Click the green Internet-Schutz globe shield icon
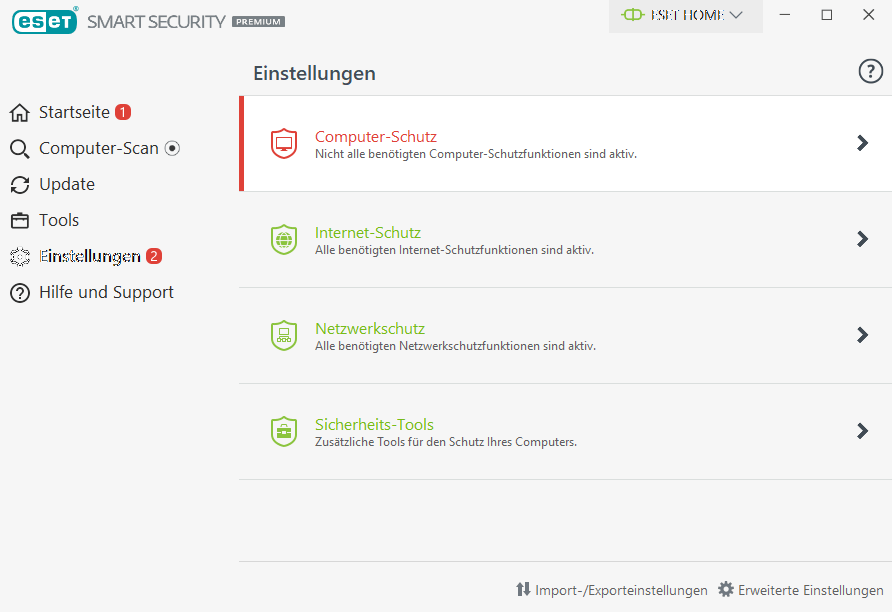Screen dimensions: 892x612 [284, 239]
